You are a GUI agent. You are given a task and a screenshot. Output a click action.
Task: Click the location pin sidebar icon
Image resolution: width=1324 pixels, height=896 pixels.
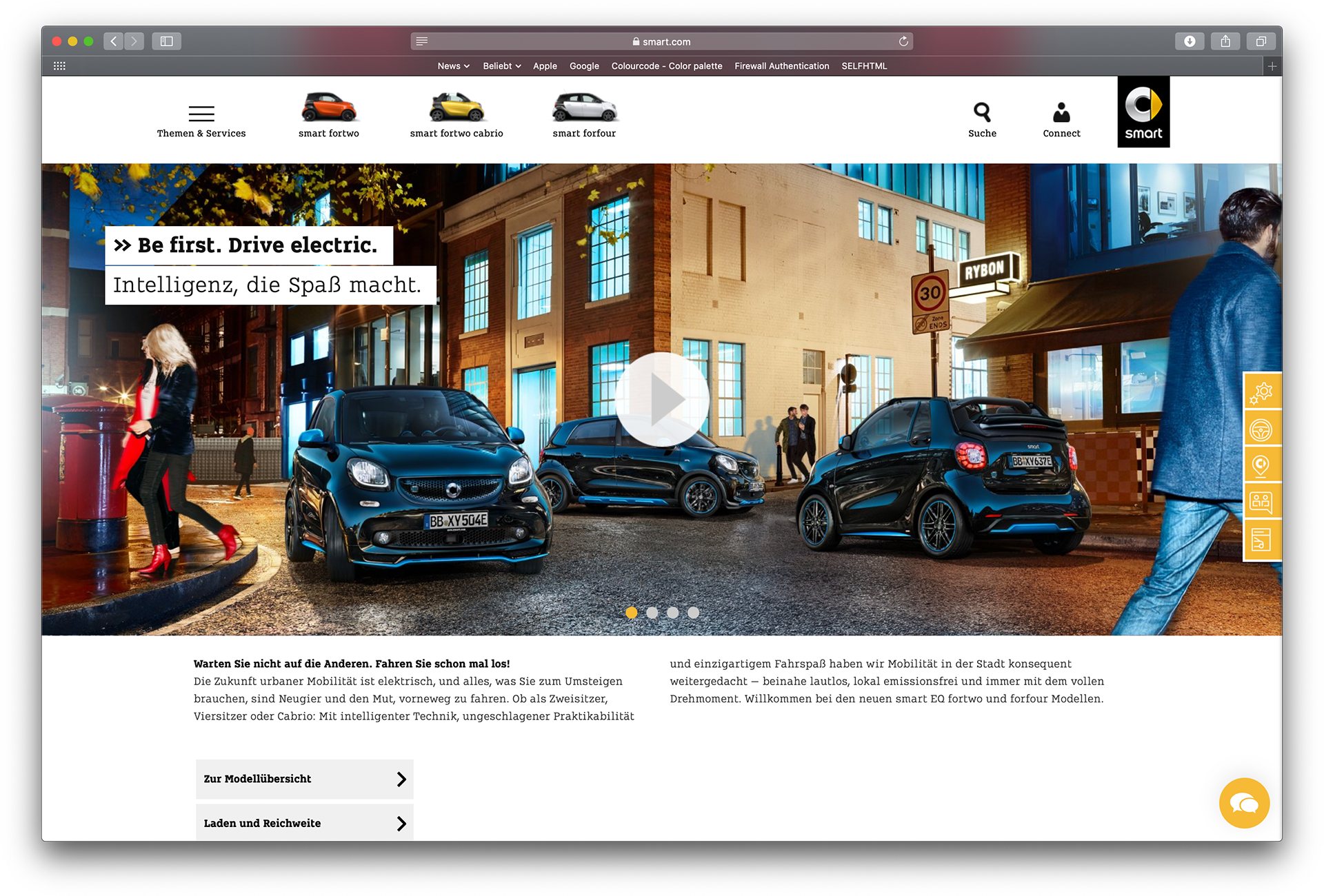[x=1261, y=466]
